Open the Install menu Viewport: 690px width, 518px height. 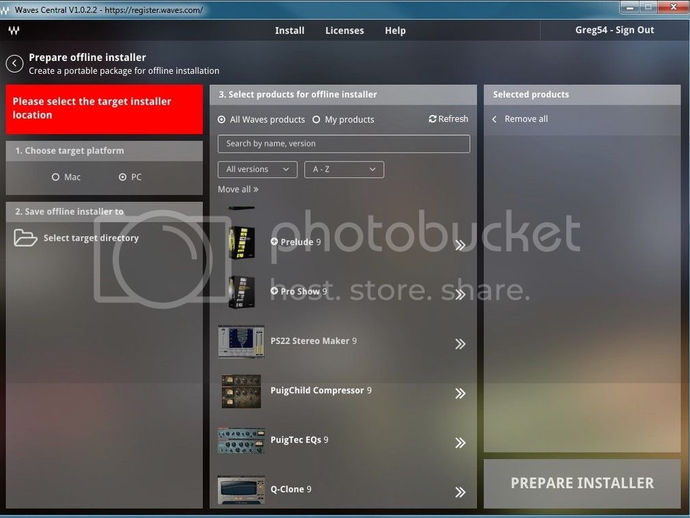coord(290,30)
